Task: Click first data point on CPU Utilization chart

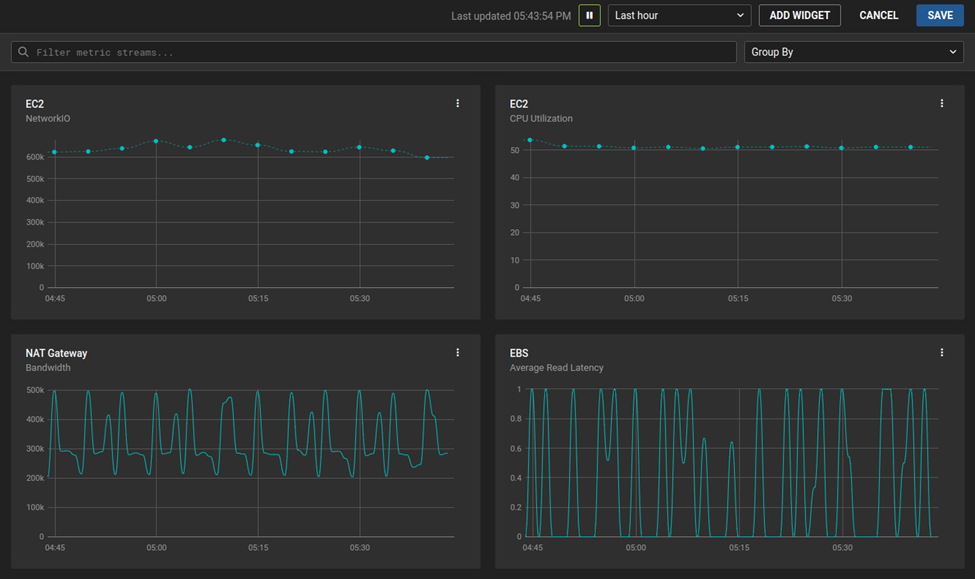Action: tap(530, 140)
